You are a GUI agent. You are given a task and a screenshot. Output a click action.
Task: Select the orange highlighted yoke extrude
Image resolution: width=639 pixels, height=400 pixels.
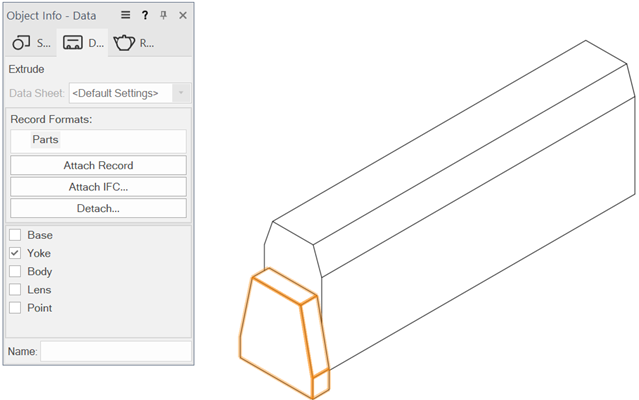tap(278, 335)
